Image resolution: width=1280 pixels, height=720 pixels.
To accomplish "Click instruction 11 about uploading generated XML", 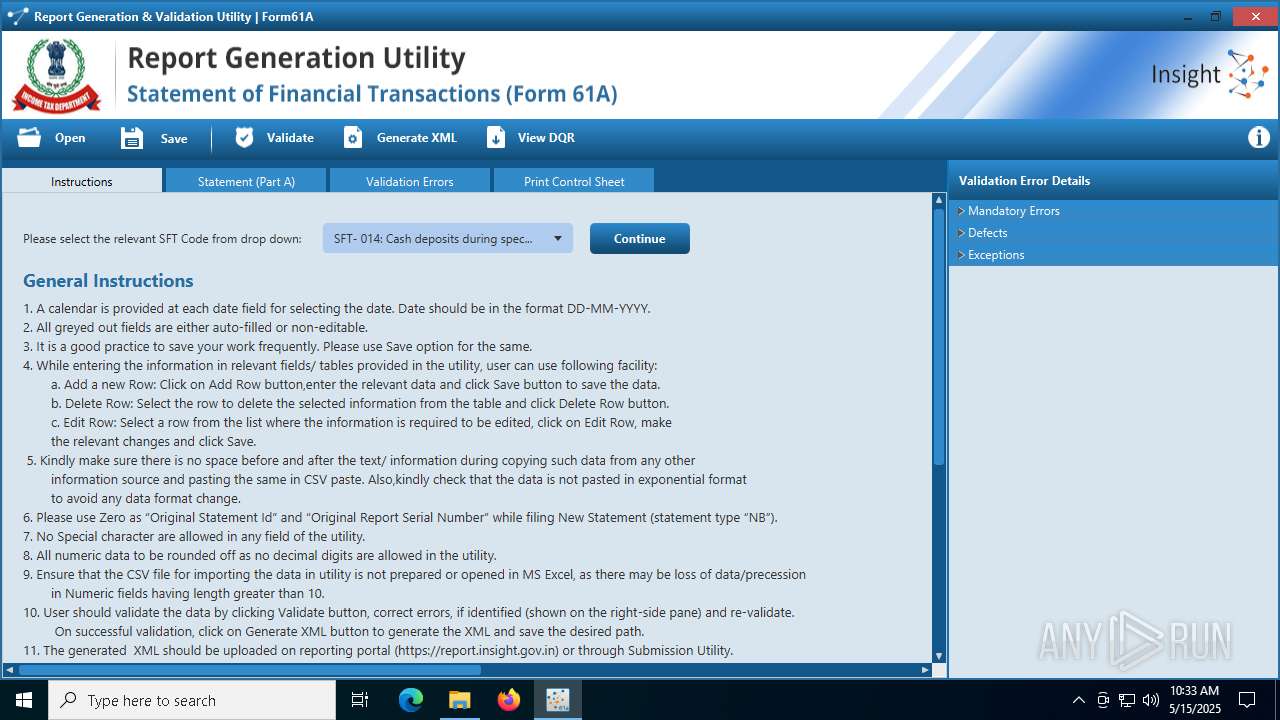I will (378, 651).
